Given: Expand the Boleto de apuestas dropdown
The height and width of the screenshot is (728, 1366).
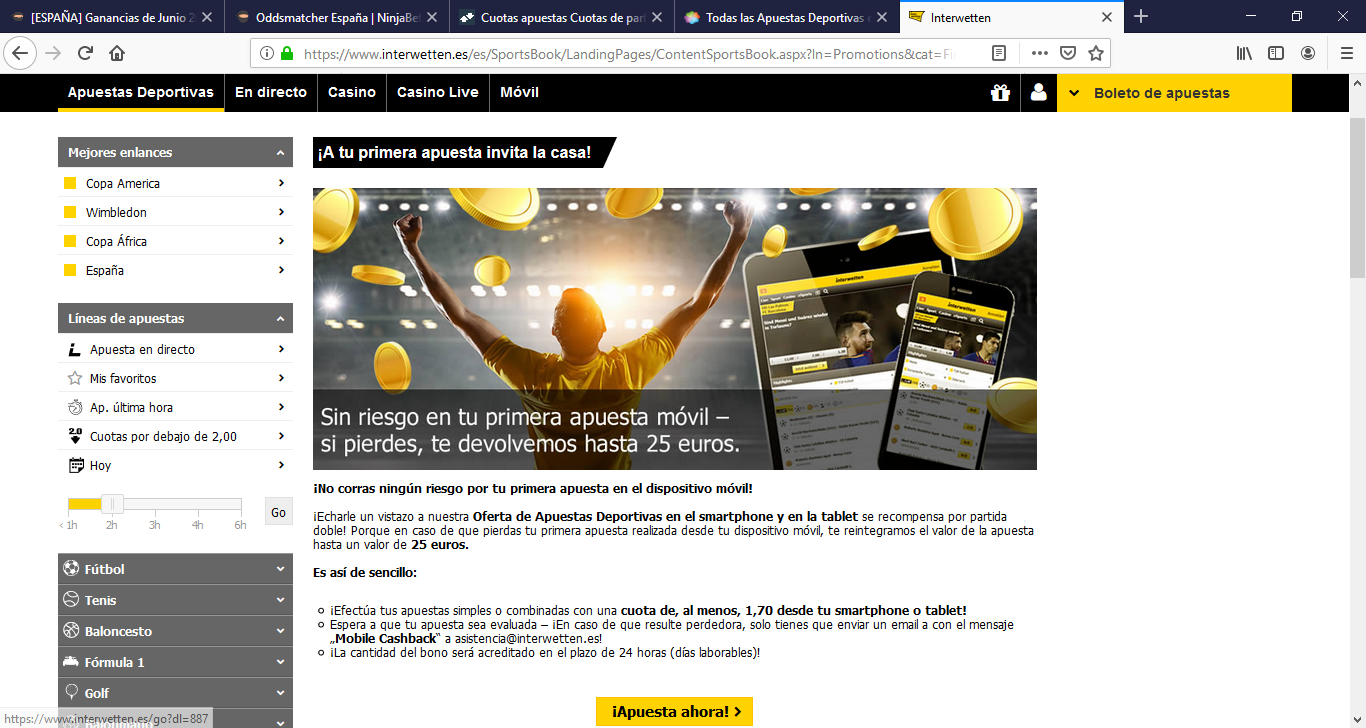Looking at the screenshot, I should tap(1174, 93).
